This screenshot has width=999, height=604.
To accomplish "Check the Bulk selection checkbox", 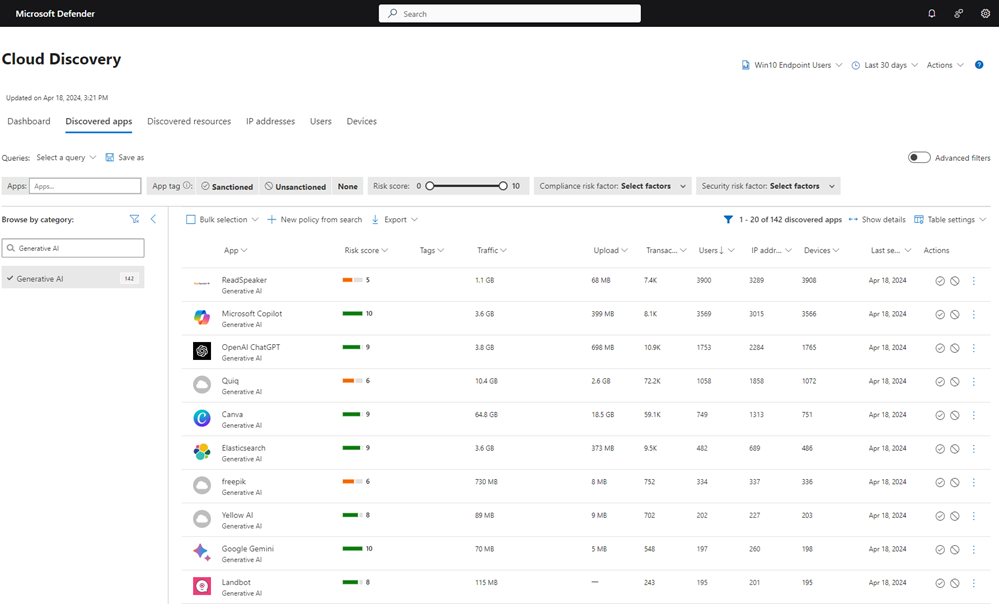I will (191, 219).
